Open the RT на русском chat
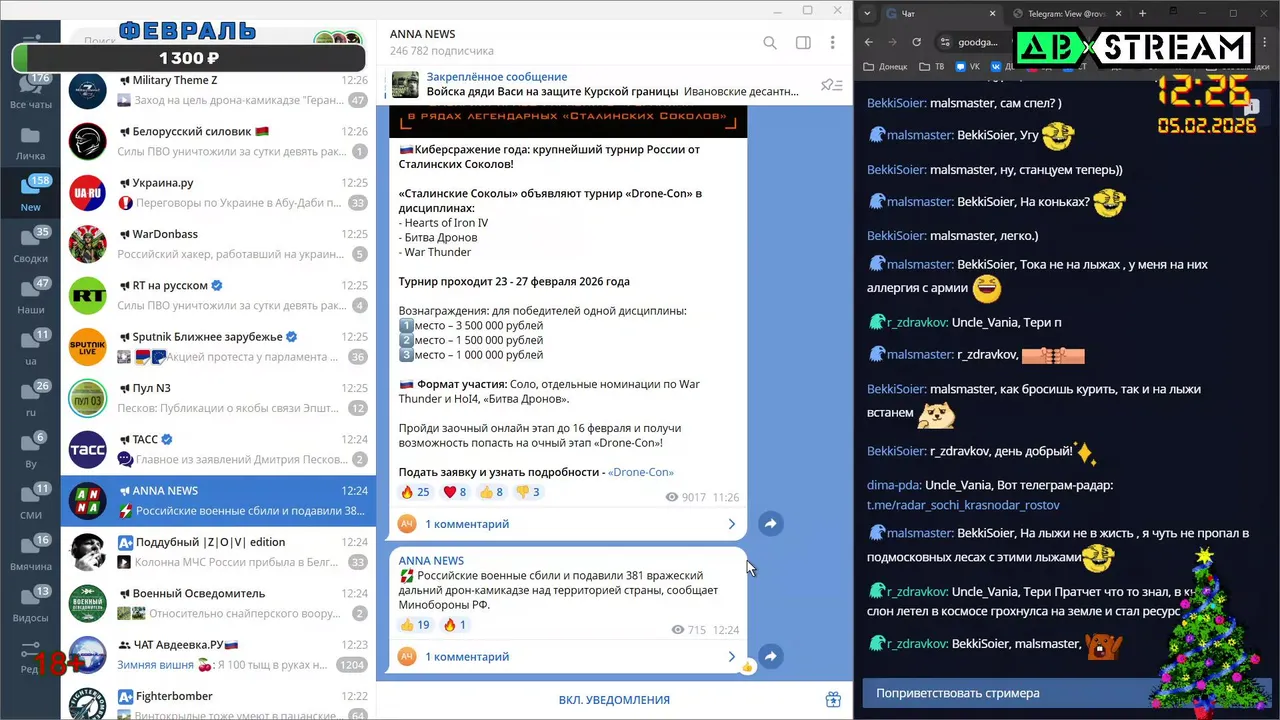Image resolution: width=1280 pixels, height=720 pixels. [218, 295]
